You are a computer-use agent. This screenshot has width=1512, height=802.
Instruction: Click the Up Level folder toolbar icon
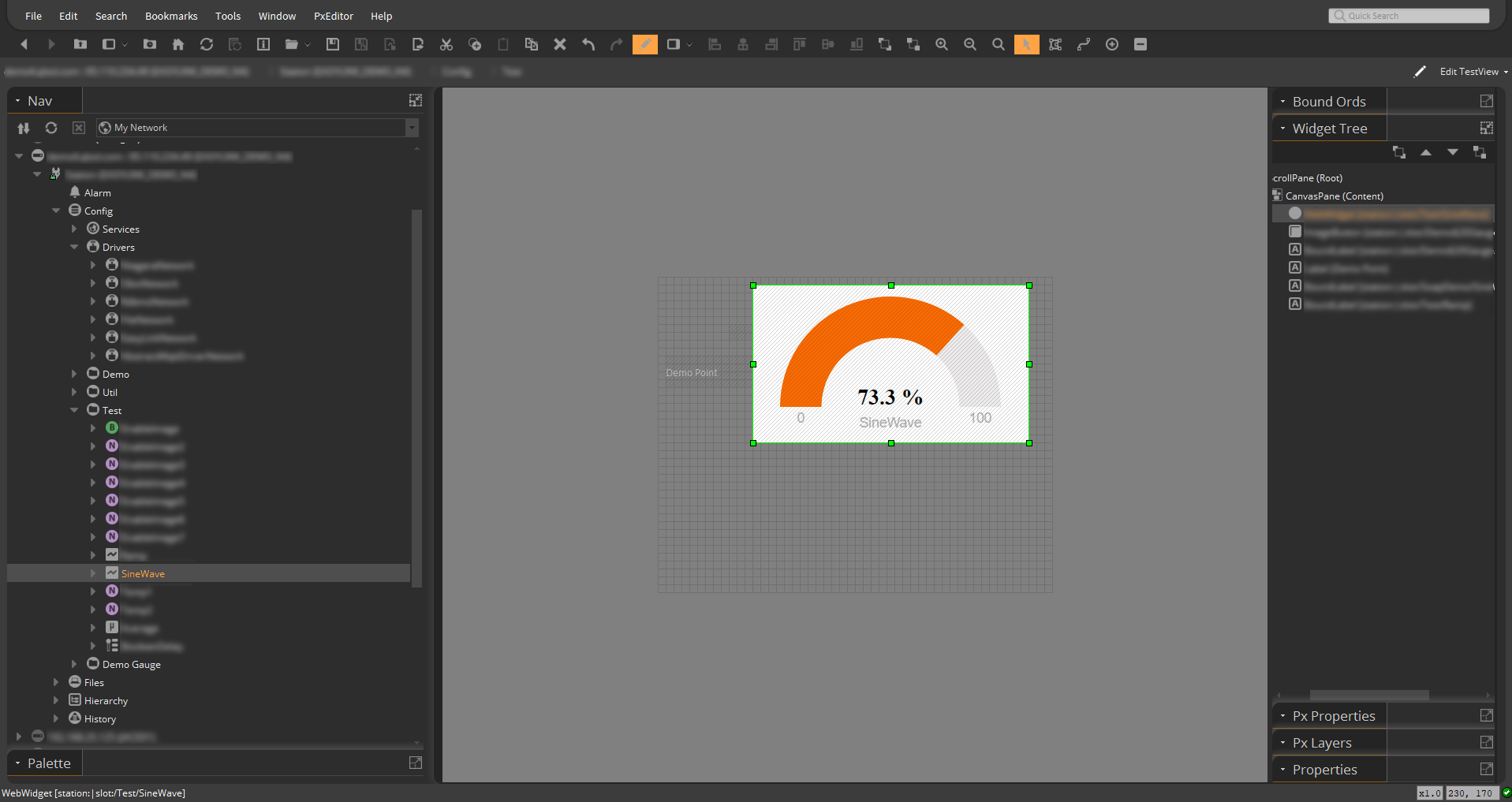pyautogui.click(x=80, y=44)
